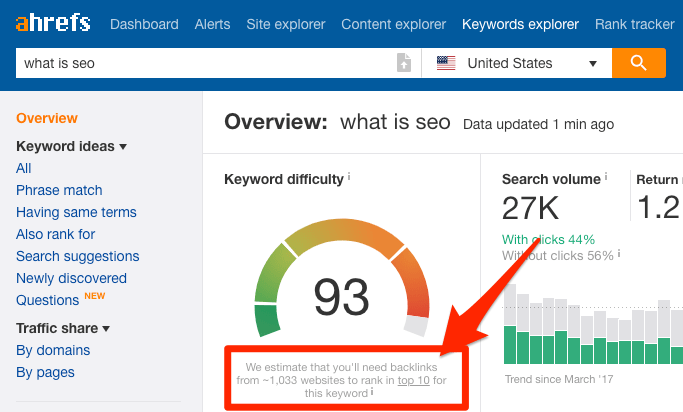Click info icon beside Keyword difficulty

click(x=349, y=178)
